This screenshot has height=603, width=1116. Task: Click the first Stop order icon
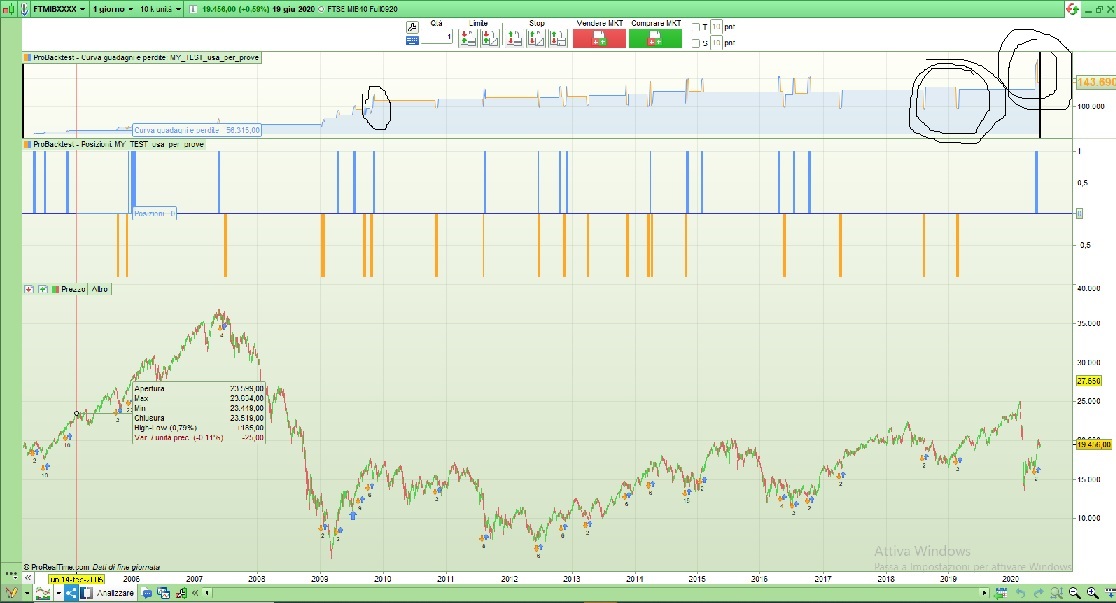coord(513,38)
